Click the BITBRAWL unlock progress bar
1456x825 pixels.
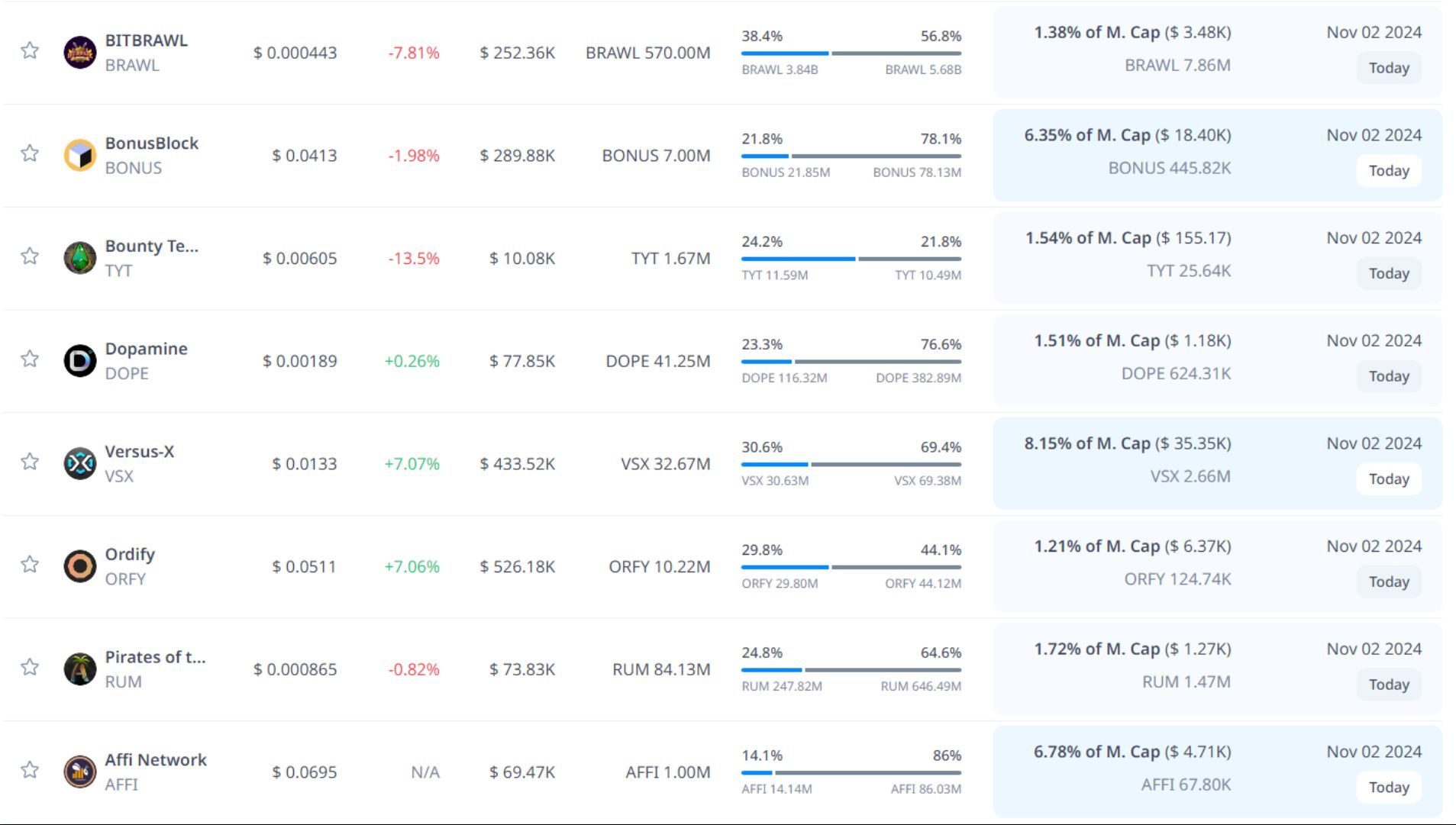[x=851, y=53]
